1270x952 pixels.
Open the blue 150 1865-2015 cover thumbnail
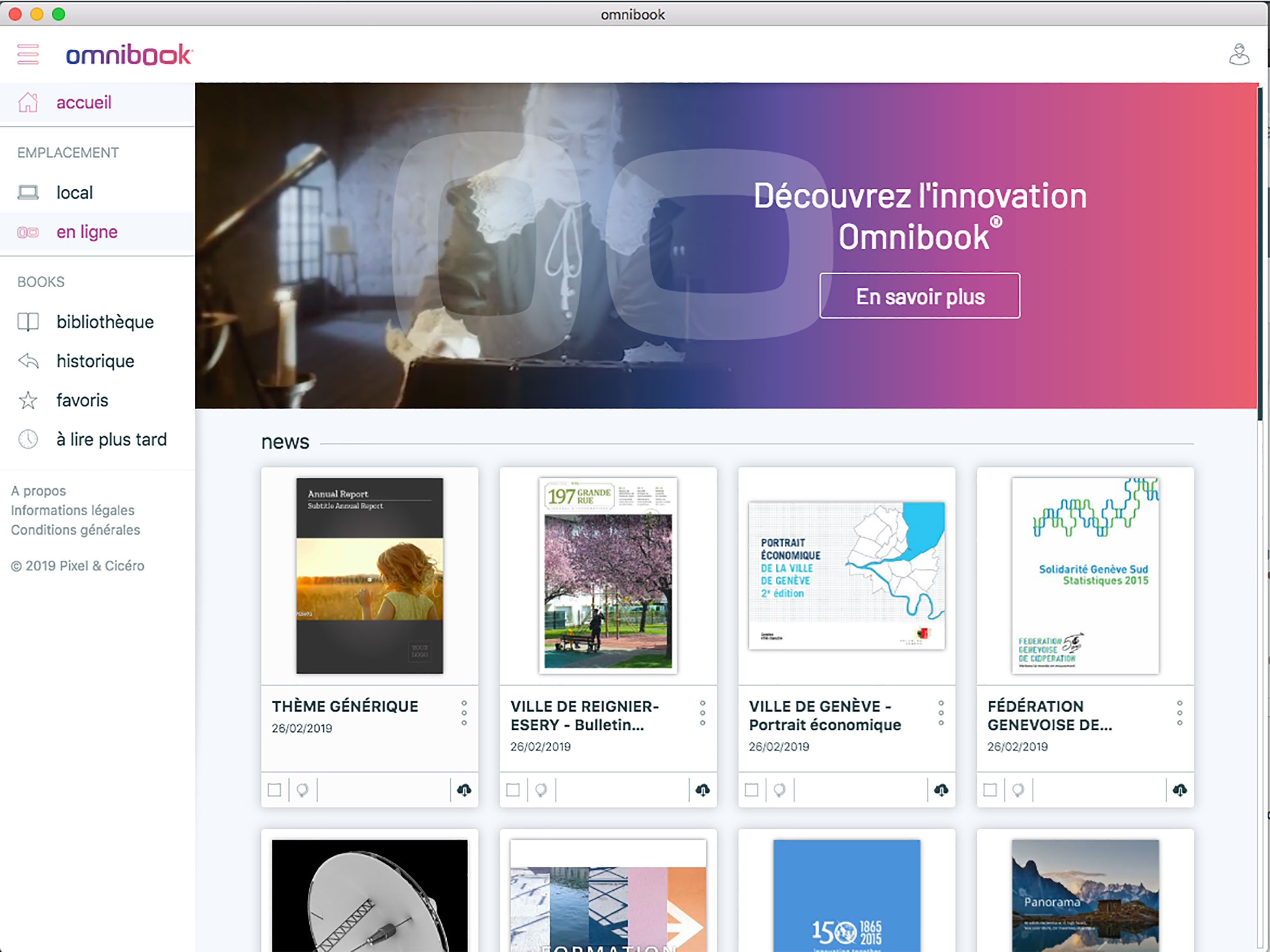(847, 896)
